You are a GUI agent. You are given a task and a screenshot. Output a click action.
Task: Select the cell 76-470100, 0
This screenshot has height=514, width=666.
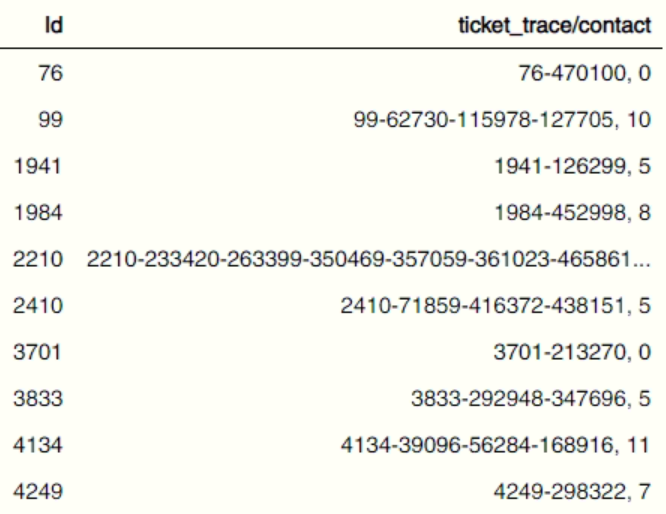585,73
